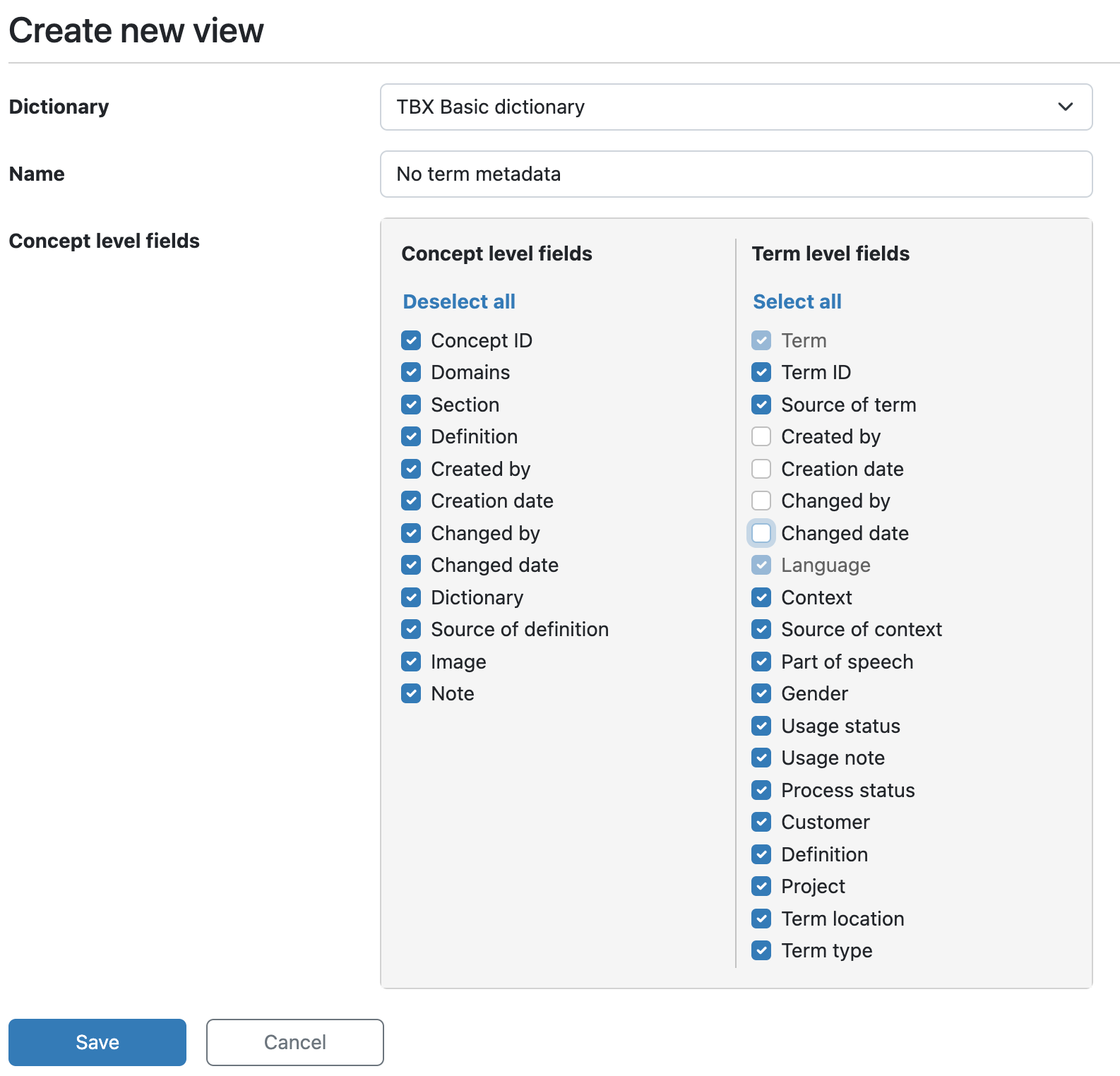Viewport: 1120px width, 1076px height.
Task: Click Select all for term fields
Action: [797, 301]
